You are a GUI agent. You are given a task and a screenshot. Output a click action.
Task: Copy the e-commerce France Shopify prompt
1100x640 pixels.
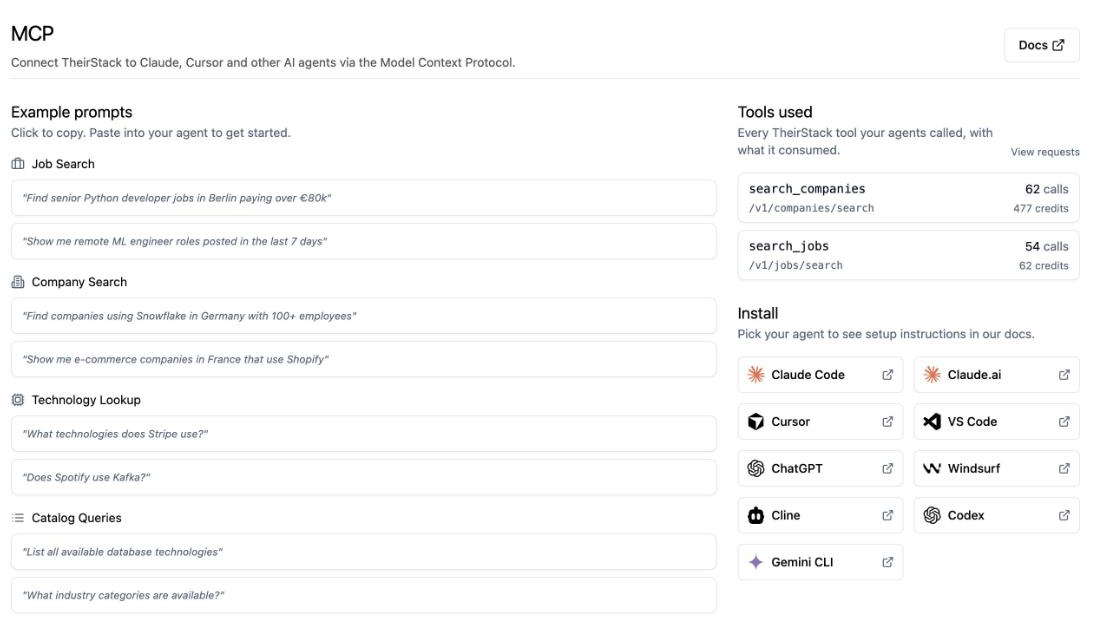click(x=363, y=359)
